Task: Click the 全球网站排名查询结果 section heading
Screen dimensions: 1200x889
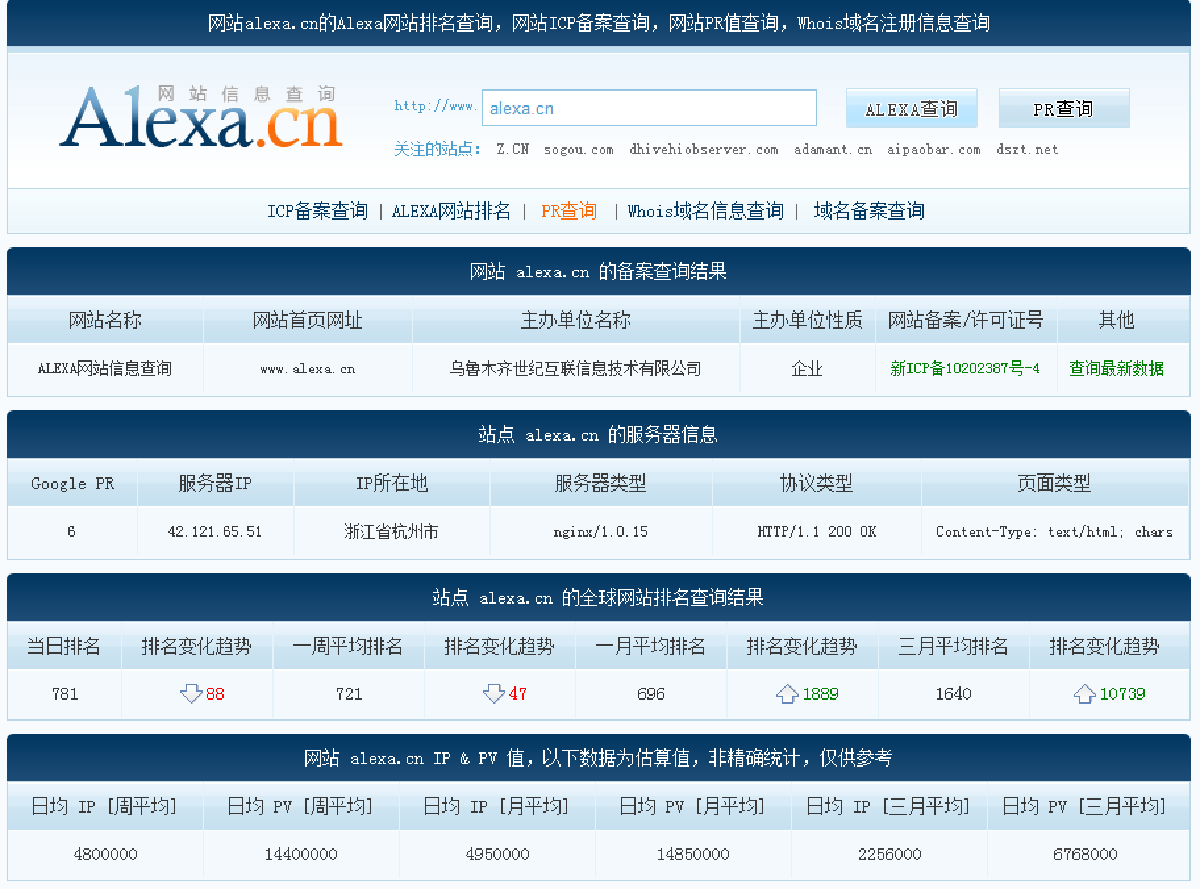Action: click(598, 598)
